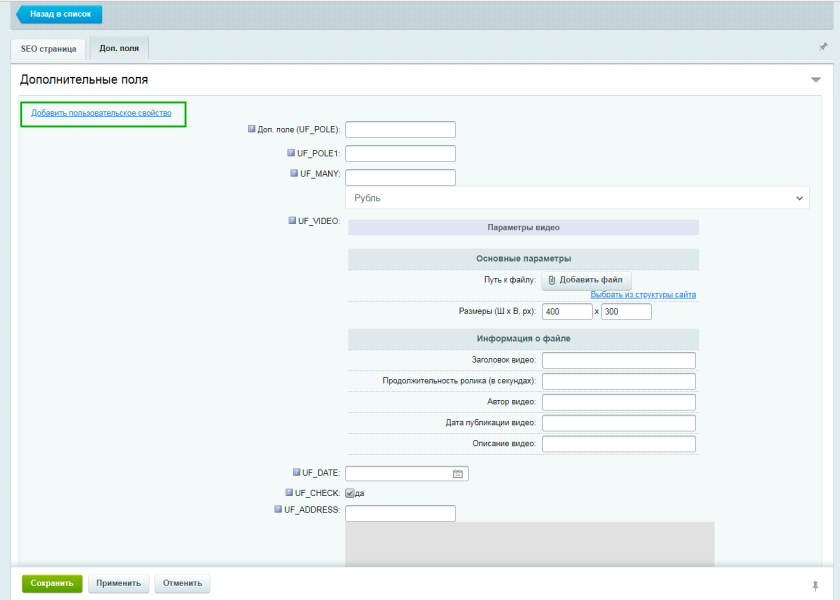Open "Выбрать из структуры сайта" link
Image resolution: width=840 pixels, height=600 pixels.
[x=643, y=295]
